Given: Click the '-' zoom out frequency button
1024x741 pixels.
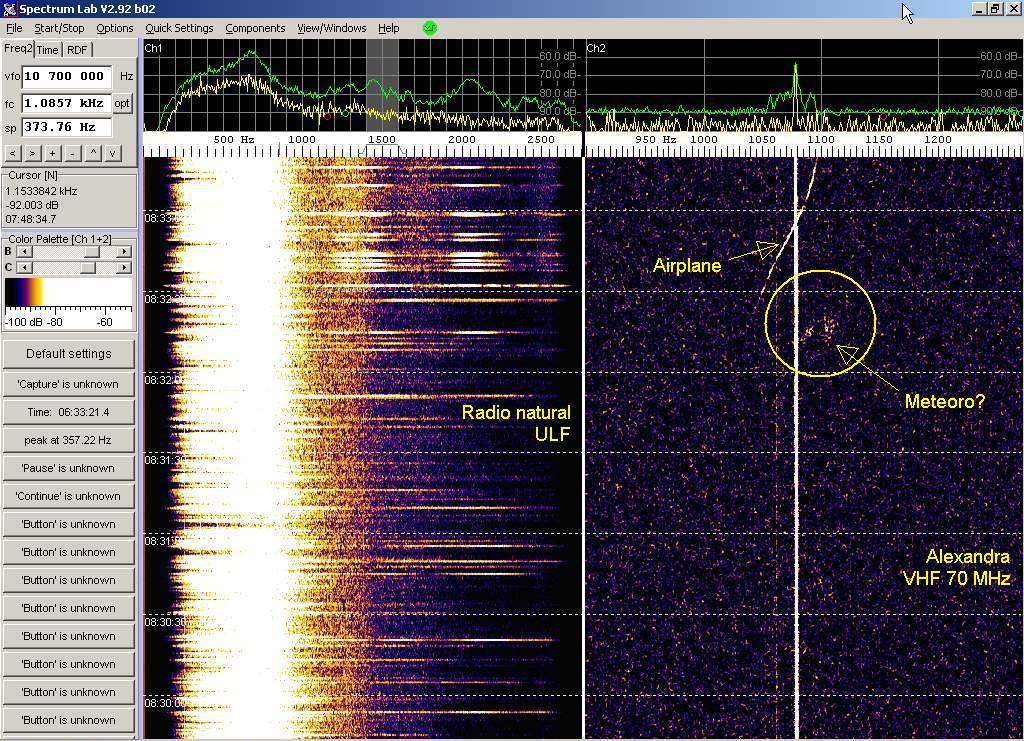Looking at the screenshot, I should pyautogui.click(x=72, y=153).
